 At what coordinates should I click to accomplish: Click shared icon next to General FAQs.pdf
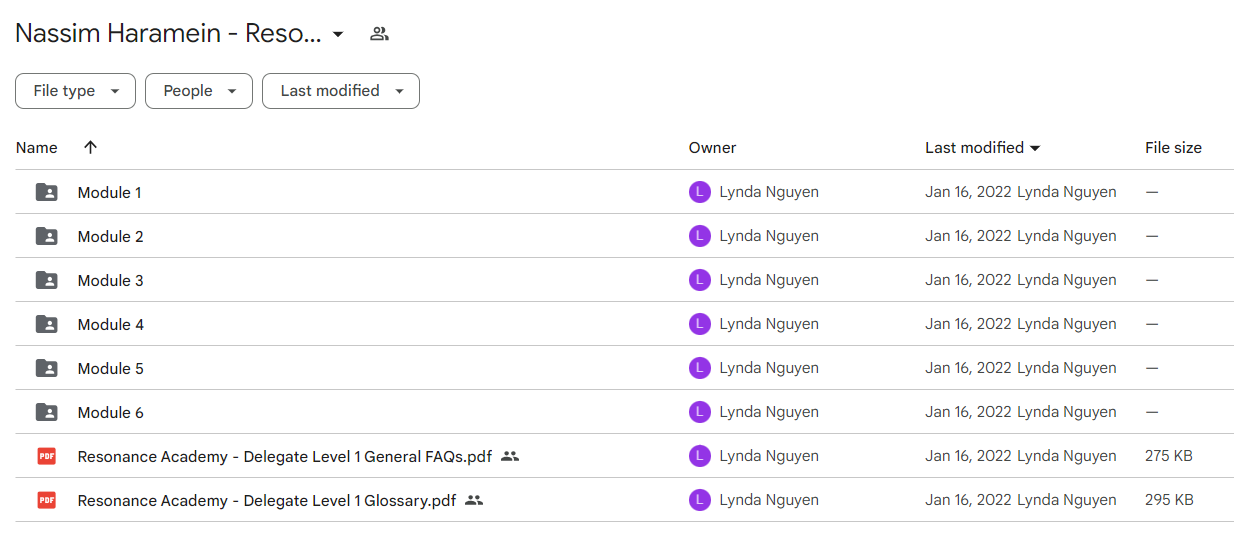click(510, 456)
